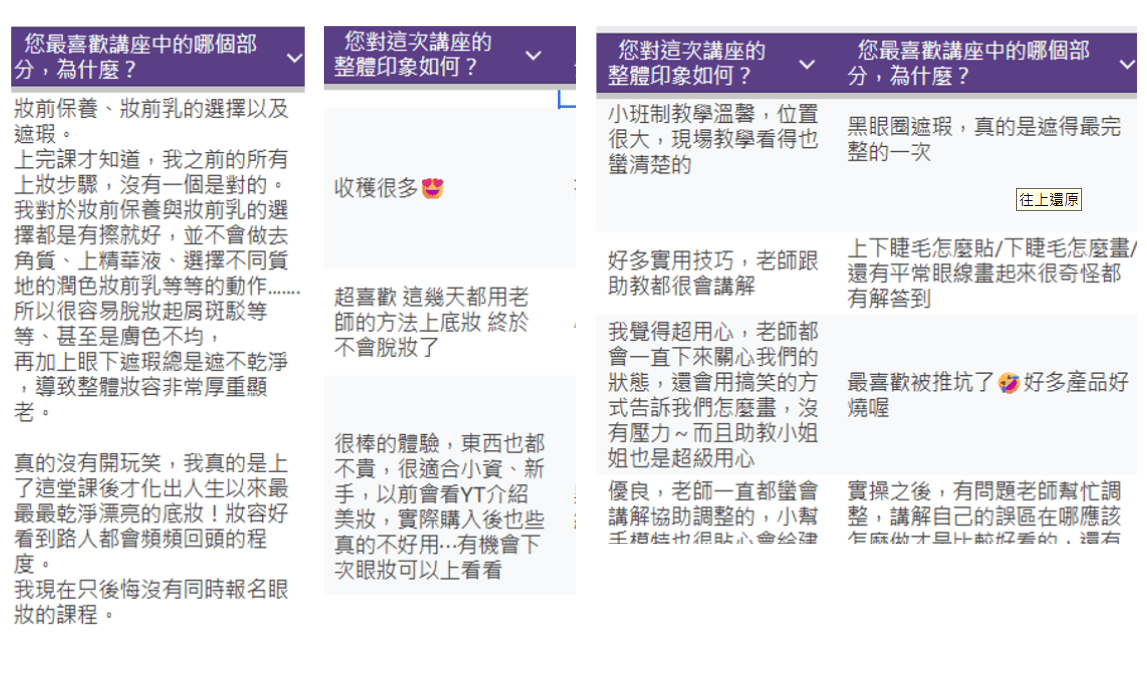The width and height of the screenshot is (1147, 691).
Task: Select long response starting 妝前保養、妝前乳的選擇以及遮瑕
Action: [x=157, y=361]
